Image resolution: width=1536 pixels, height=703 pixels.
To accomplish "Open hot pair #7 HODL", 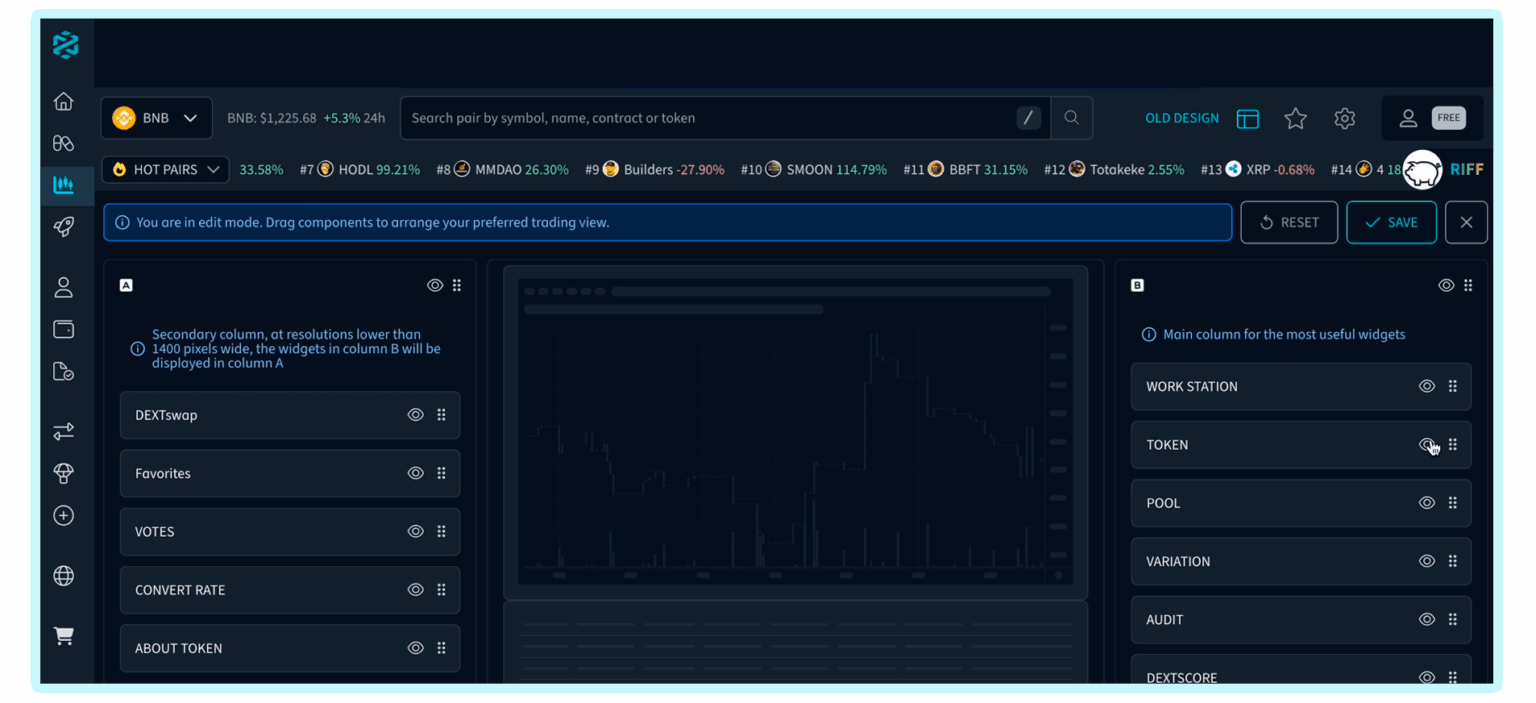I will [x=360, y=170].
